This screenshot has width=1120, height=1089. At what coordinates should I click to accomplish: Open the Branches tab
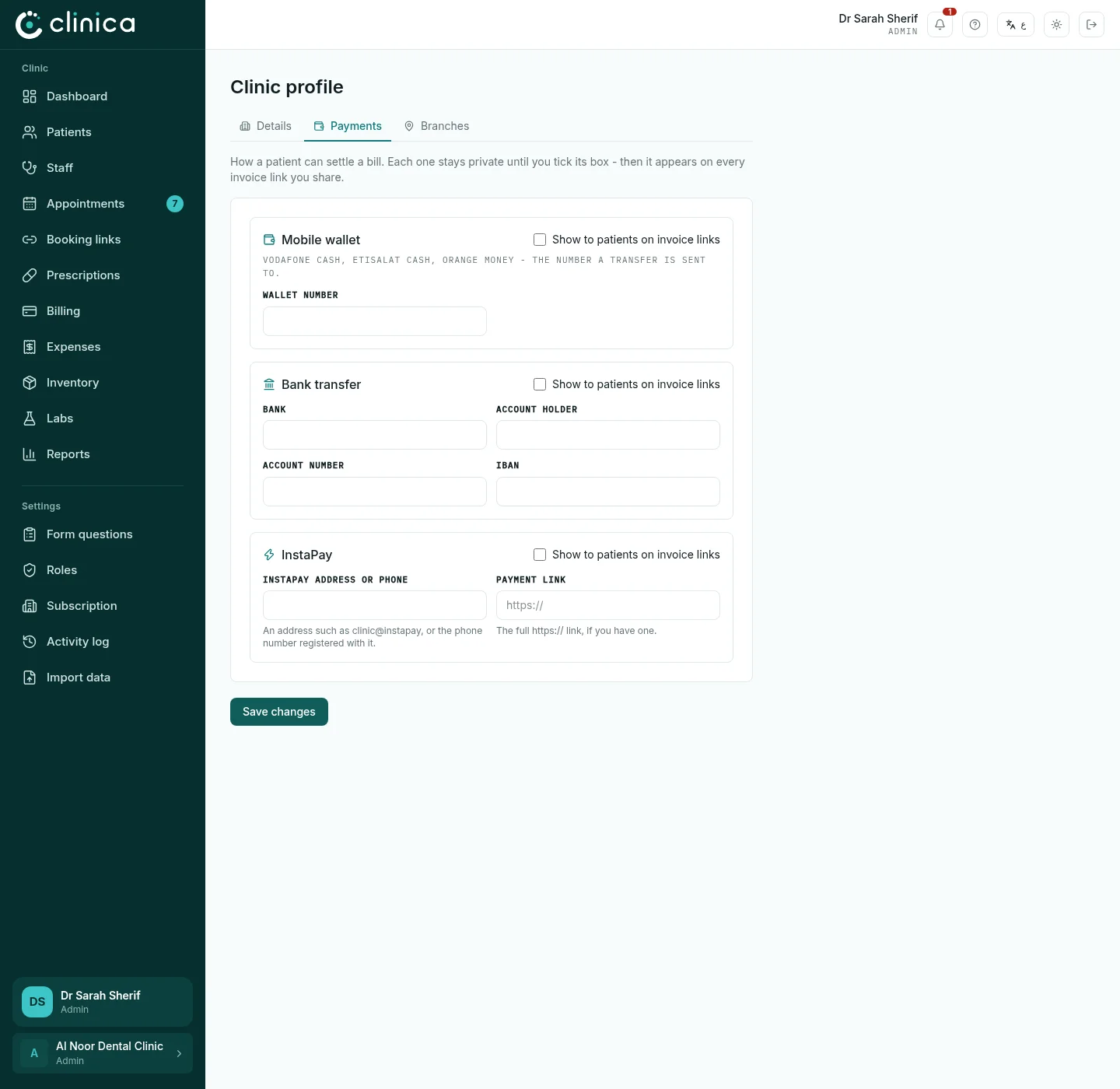click(x=436, y=126)
